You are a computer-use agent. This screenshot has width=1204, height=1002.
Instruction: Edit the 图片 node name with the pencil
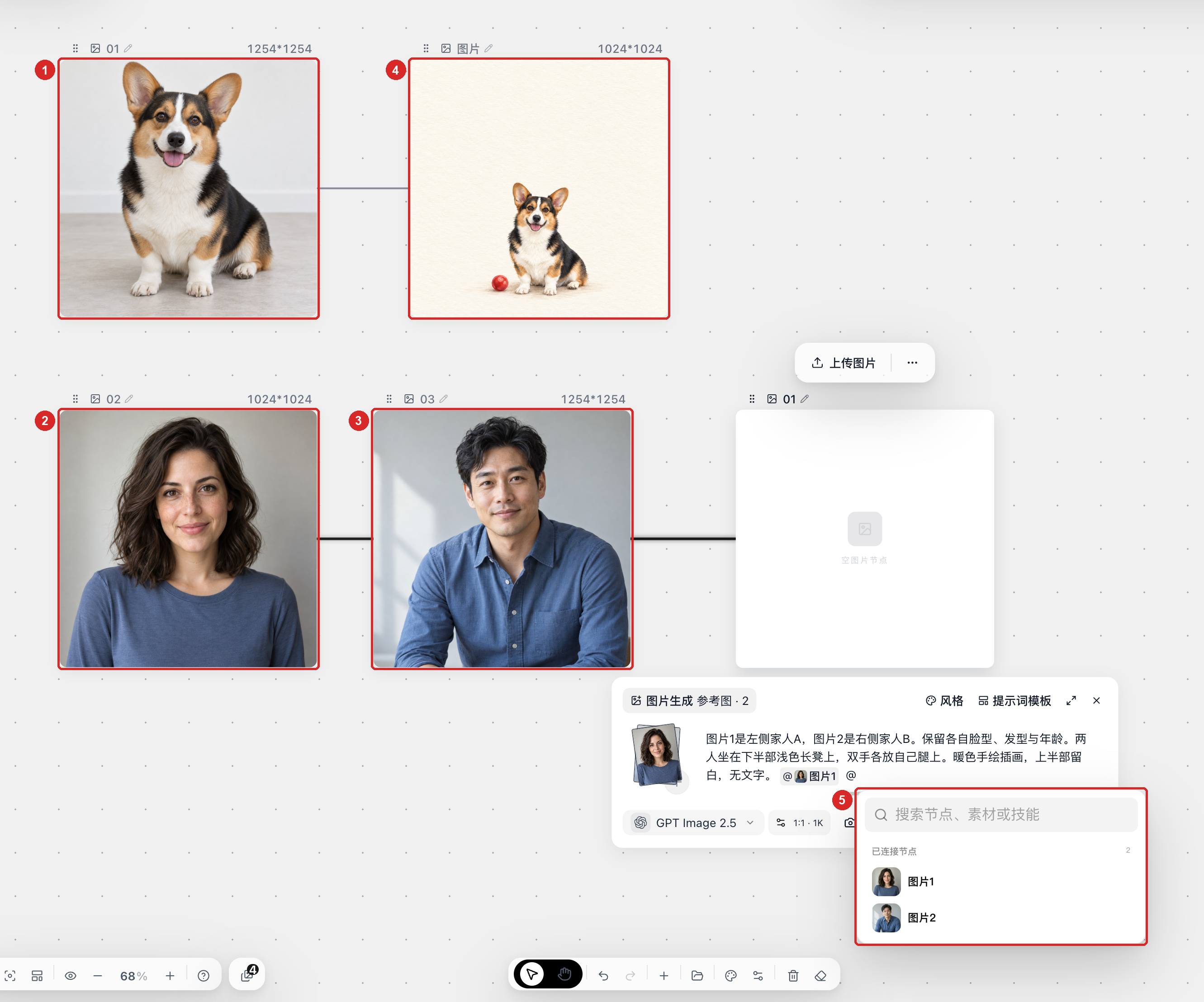488,49
